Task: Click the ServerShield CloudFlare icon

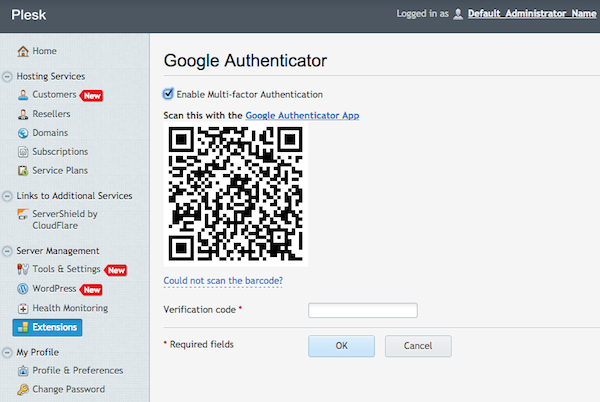Action: [23, 214]
